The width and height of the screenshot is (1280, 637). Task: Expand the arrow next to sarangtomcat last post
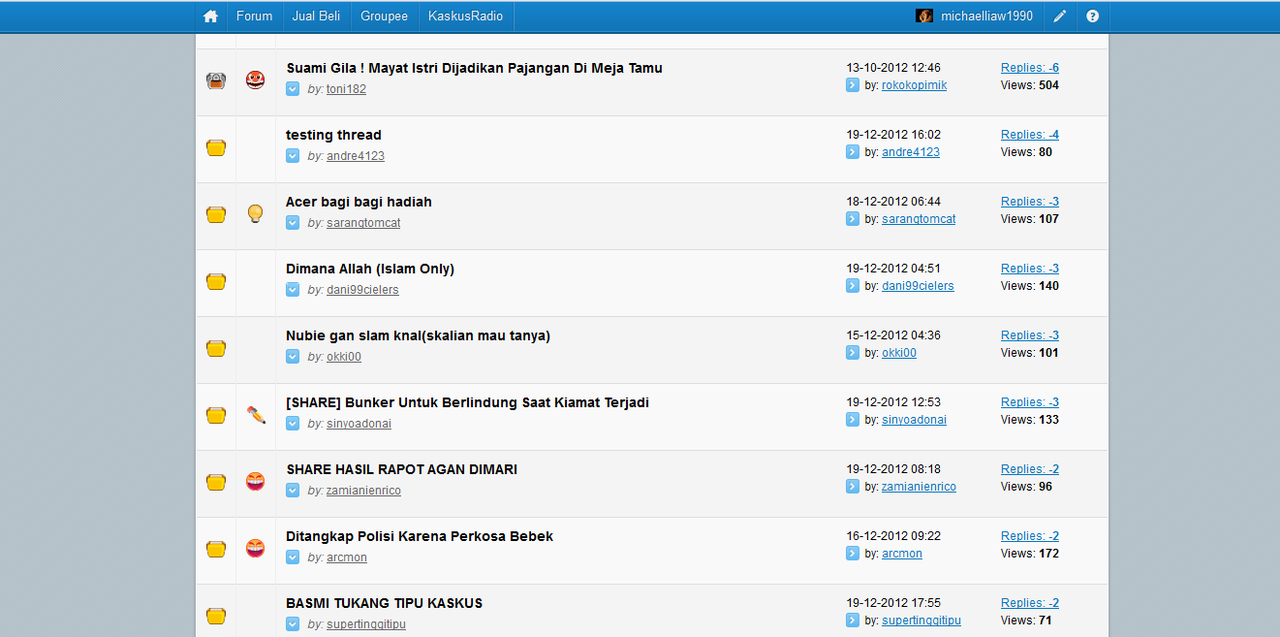[x=852, y=218]
